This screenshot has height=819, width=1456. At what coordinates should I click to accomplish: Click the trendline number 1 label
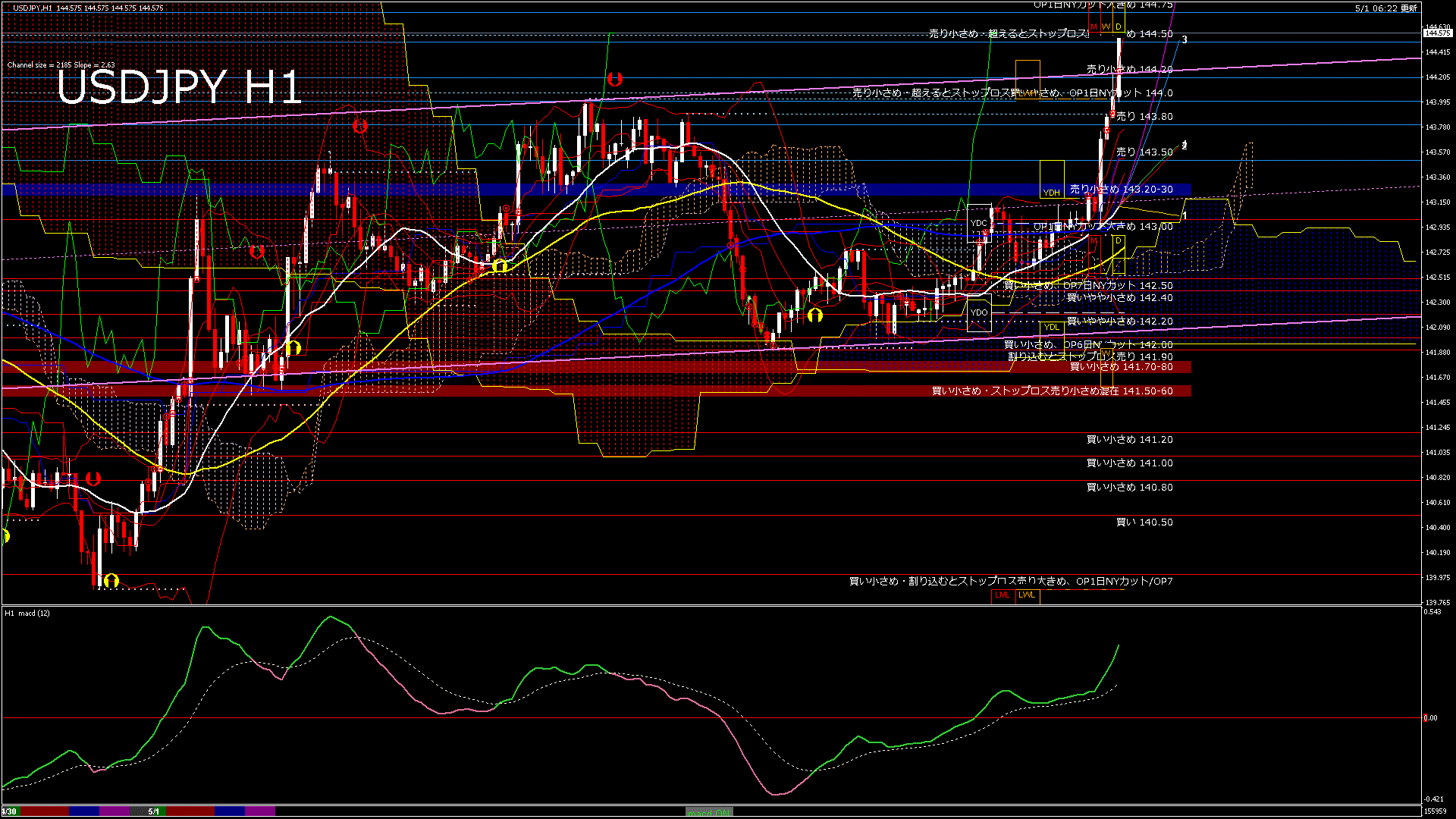coord(1185,216)
